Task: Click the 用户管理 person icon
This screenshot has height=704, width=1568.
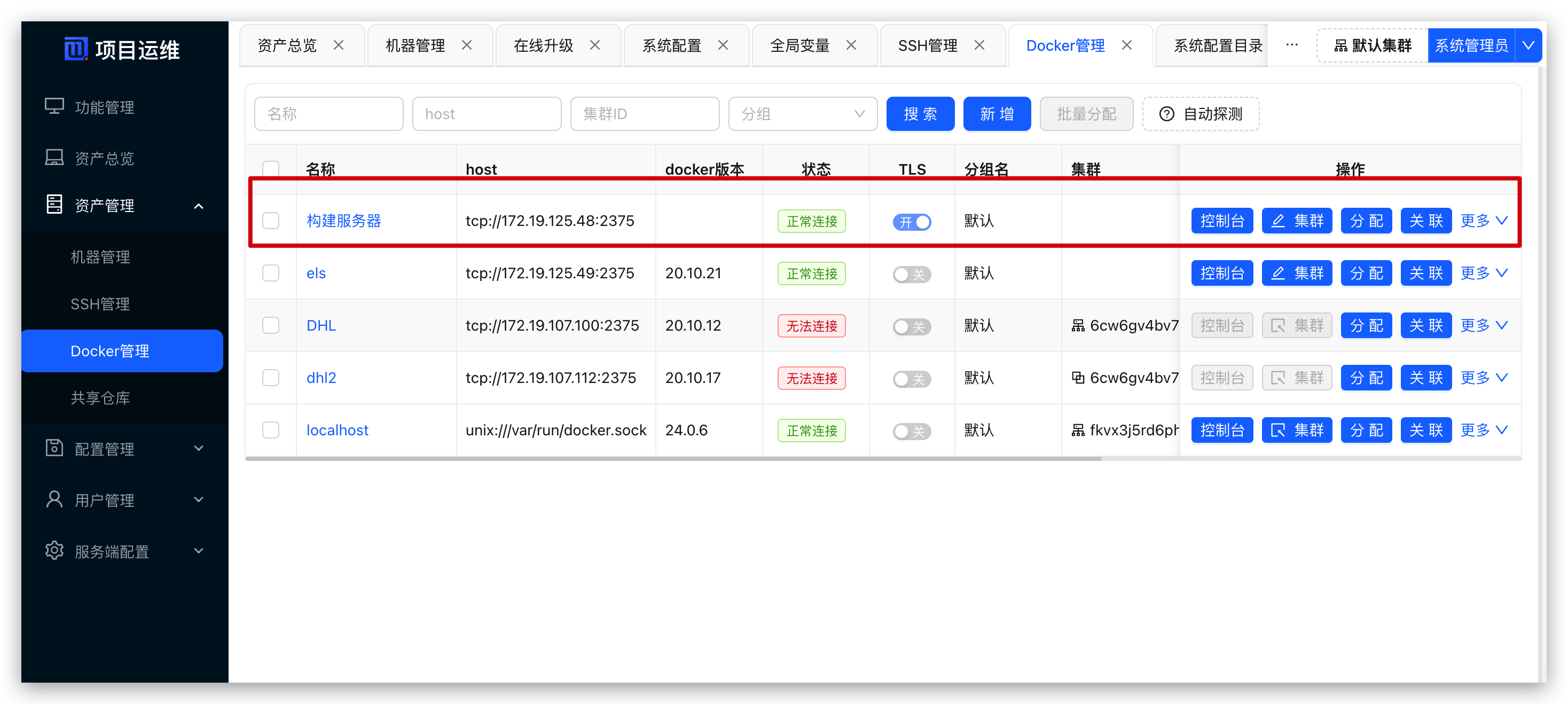Action: pyautogui.click(x=54, y=499)
